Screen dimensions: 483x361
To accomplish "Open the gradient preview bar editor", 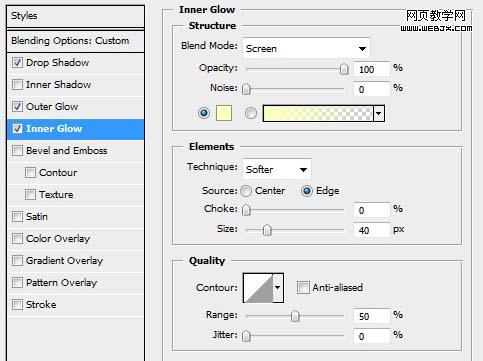I will 318,113.
